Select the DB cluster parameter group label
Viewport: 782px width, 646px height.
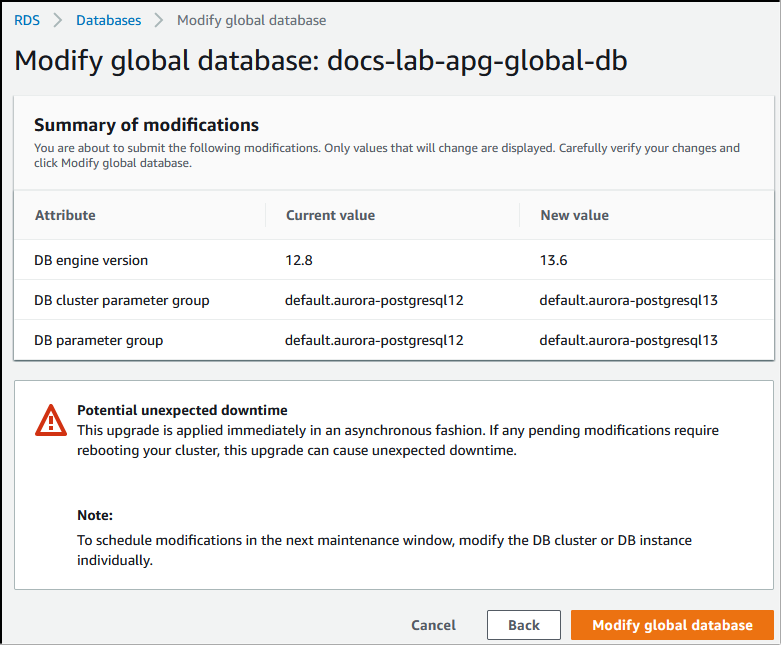(x=122, y=300)
